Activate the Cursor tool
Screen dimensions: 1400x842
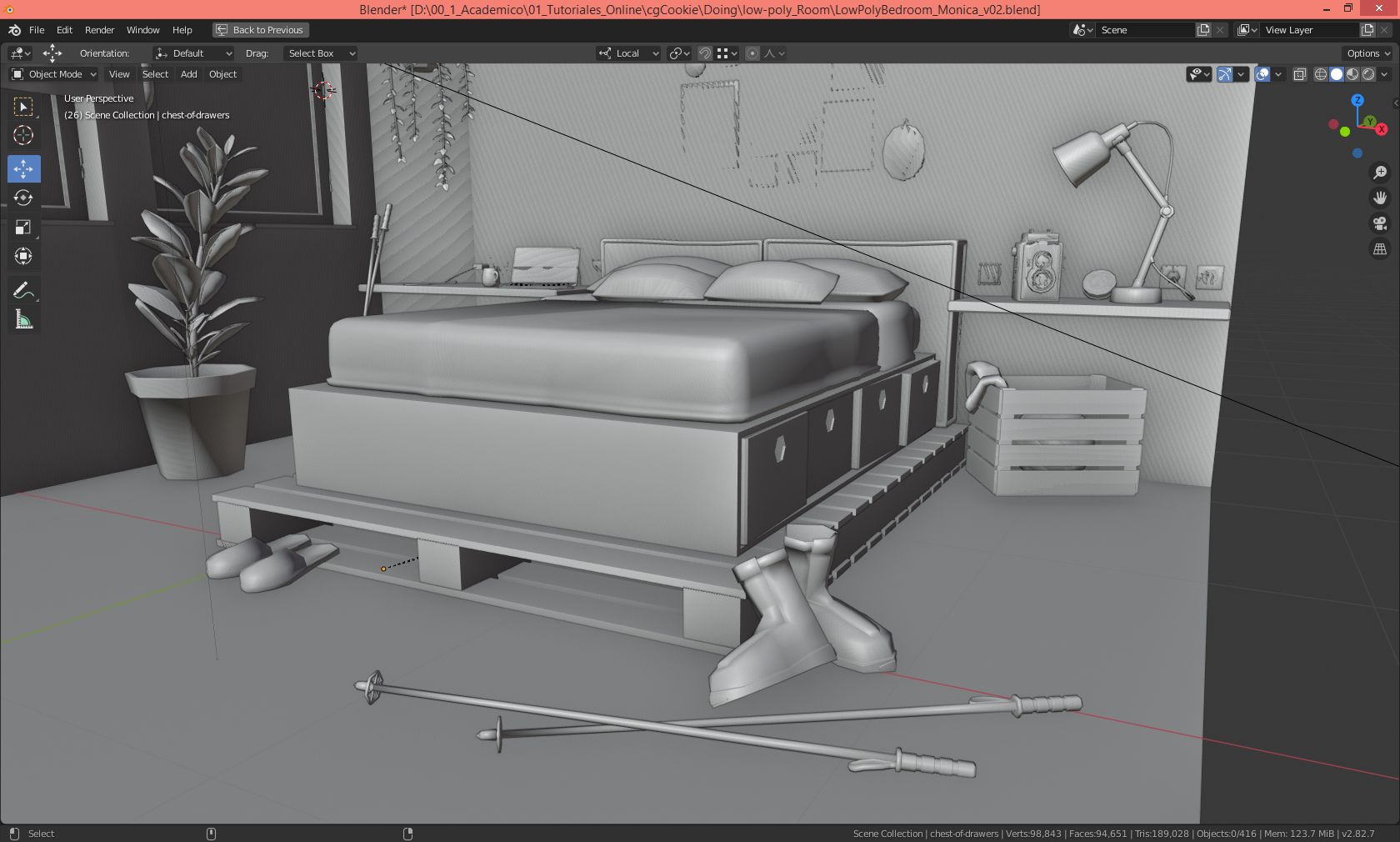point(23,135)
